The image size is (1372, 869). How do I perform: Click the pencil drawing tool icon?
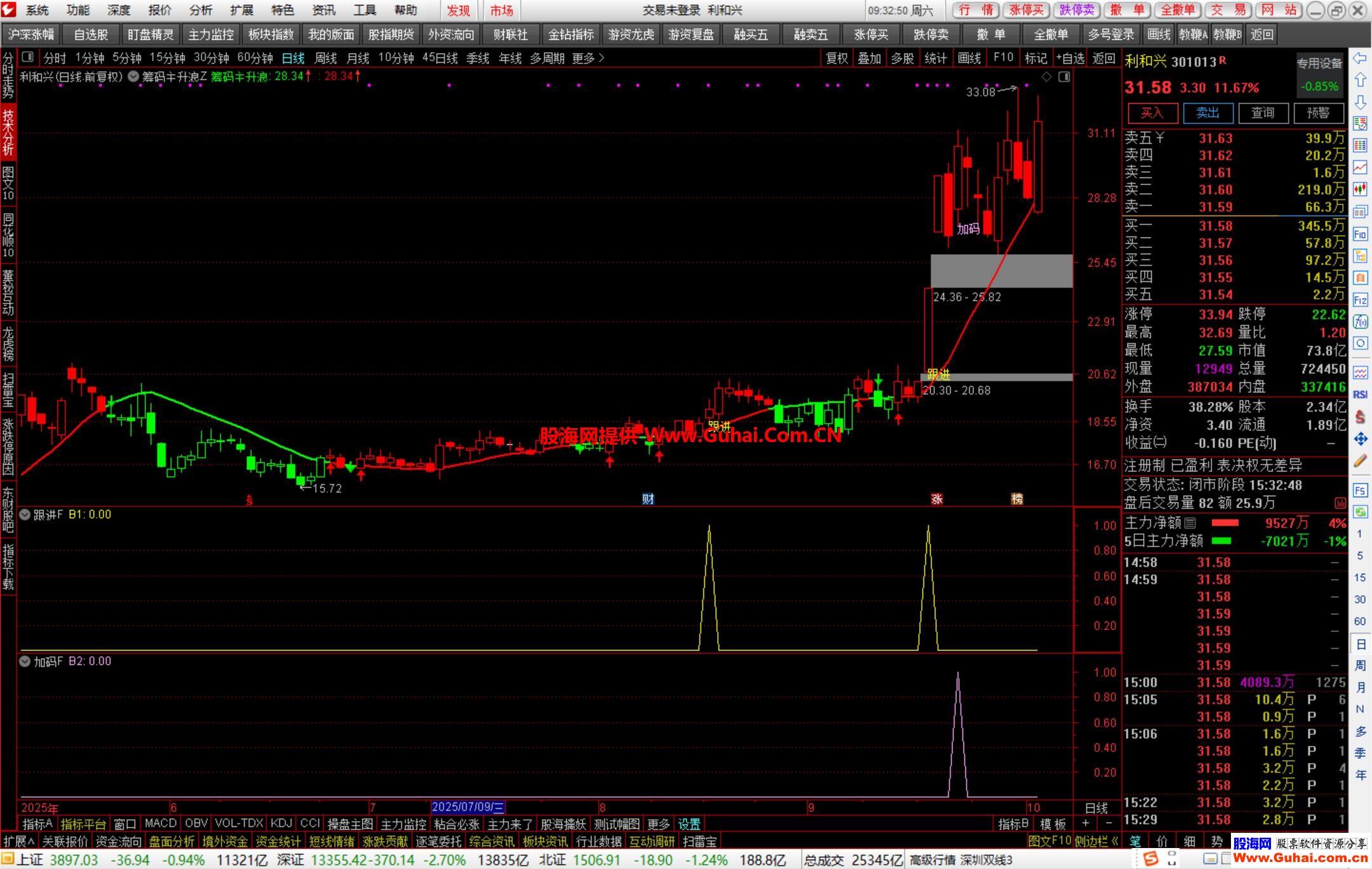1359,461
